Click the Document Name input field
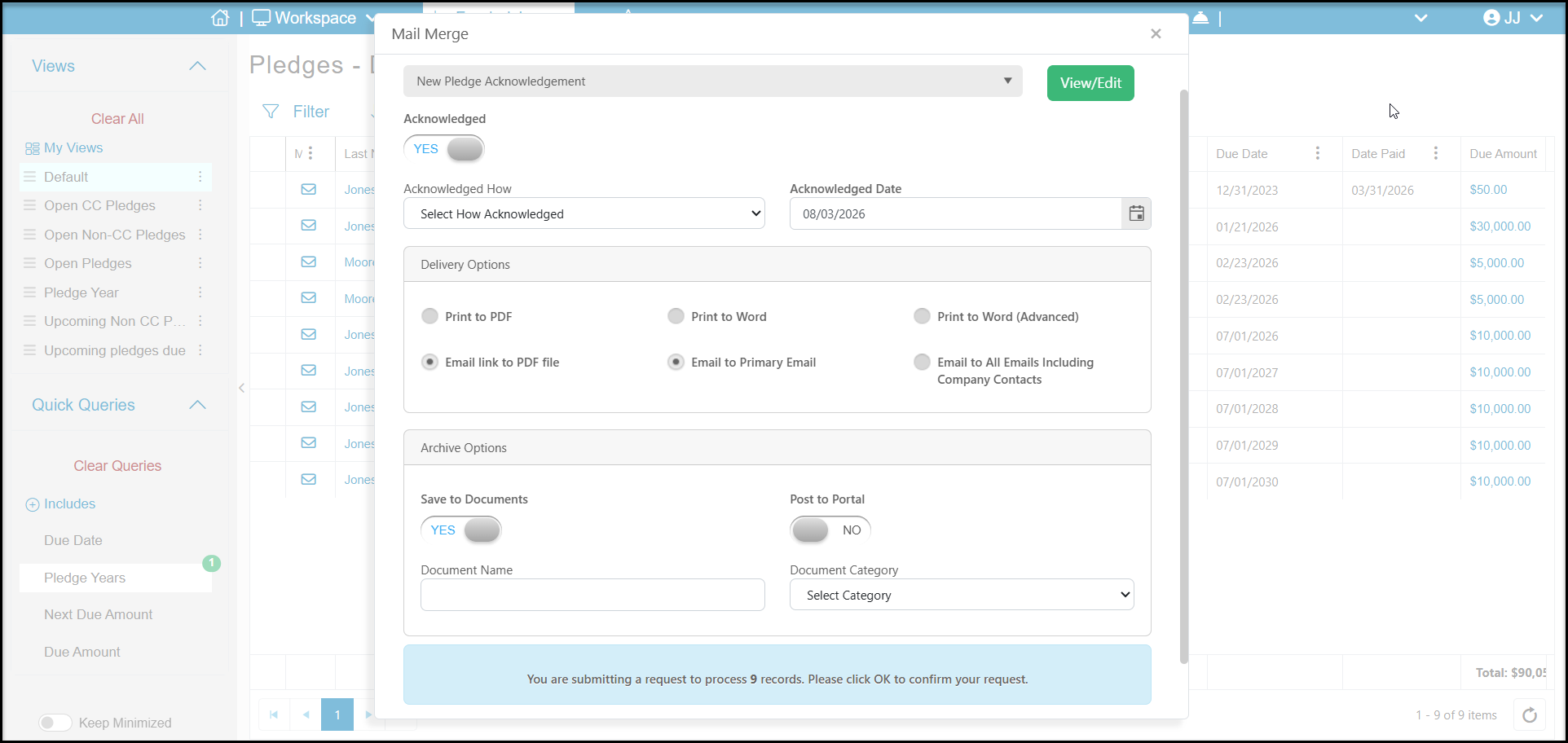Viewport: 1568px width, 743px height. click(592, 595)
